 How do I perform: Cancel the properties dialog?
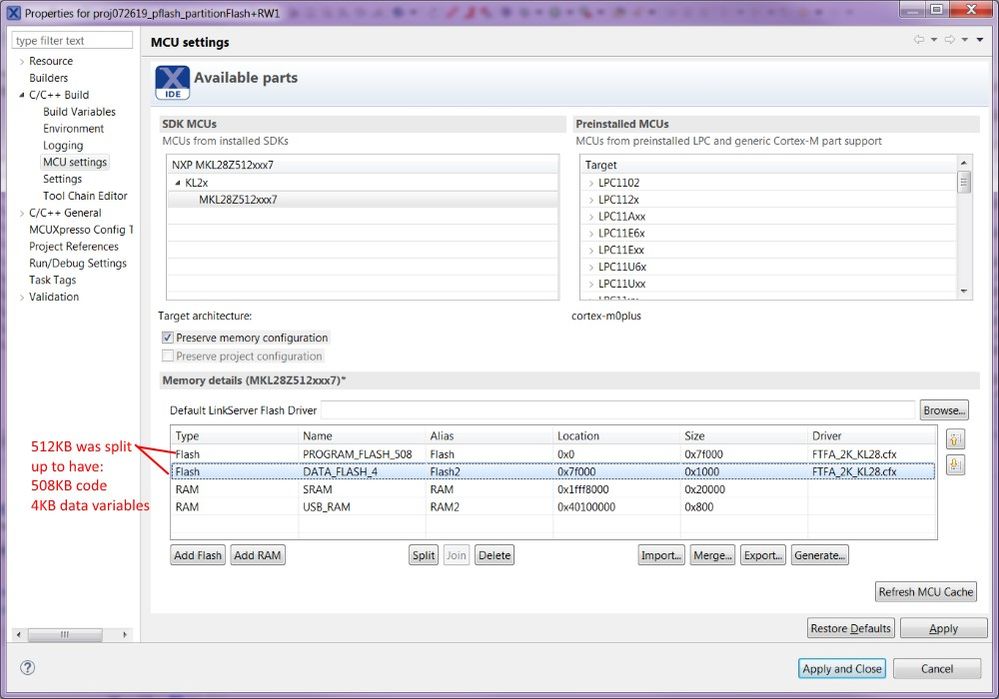[x=937, y=668]
